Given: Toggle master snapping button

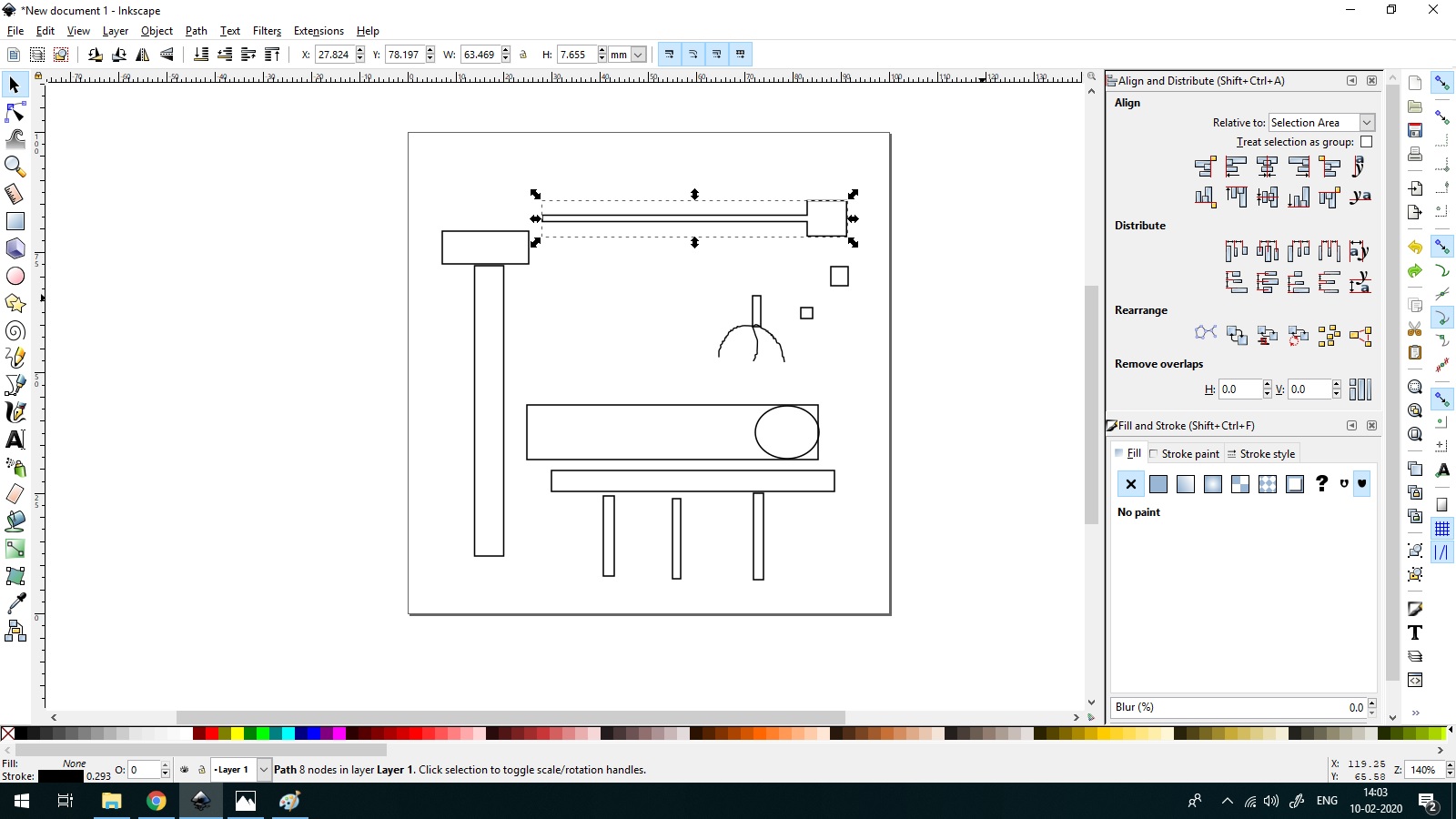Looking at the screenshot, I should pos(1442,83).
